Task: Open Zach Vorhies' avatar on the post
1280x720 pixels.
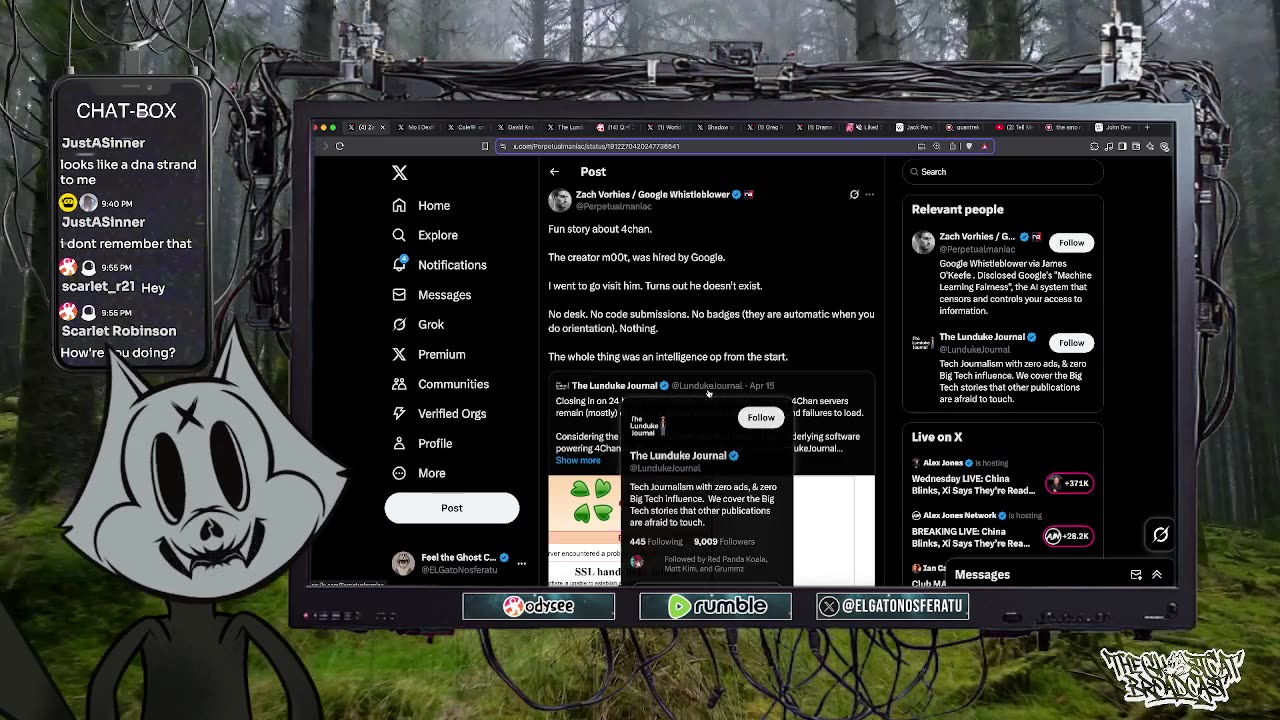Action: 560,201
